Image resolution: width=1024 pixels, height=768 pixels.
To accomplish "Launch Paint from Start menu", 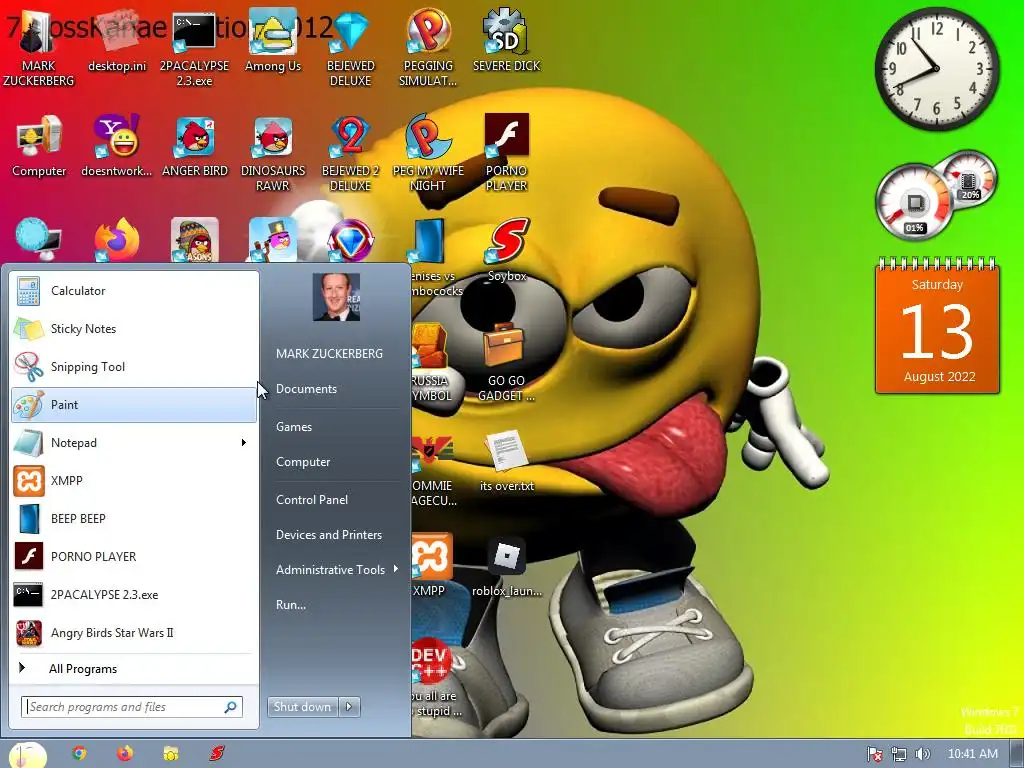I will [134, 405].
